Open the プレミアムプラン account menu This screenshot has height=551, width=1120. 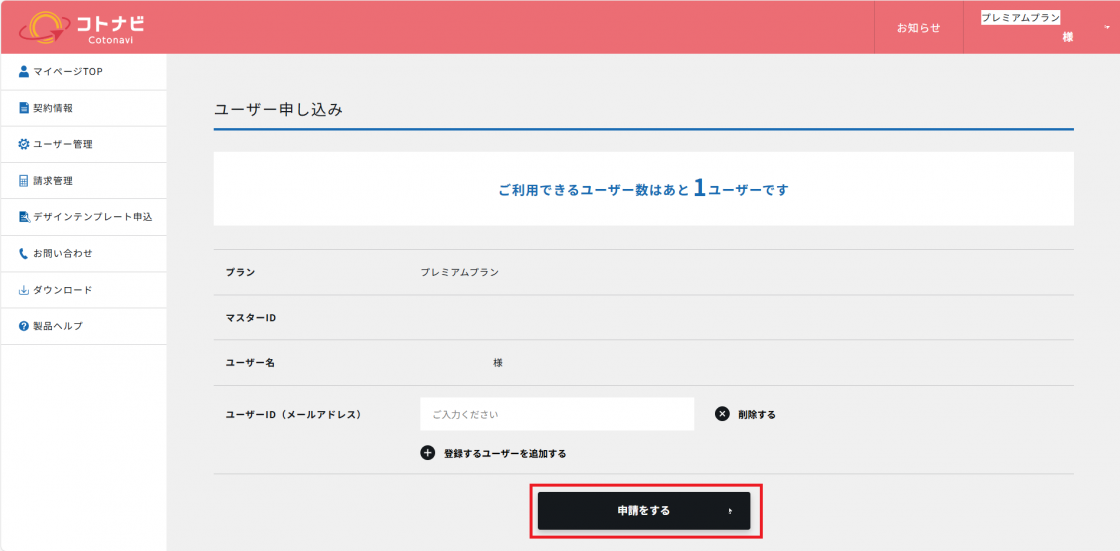pos(1030,27)
